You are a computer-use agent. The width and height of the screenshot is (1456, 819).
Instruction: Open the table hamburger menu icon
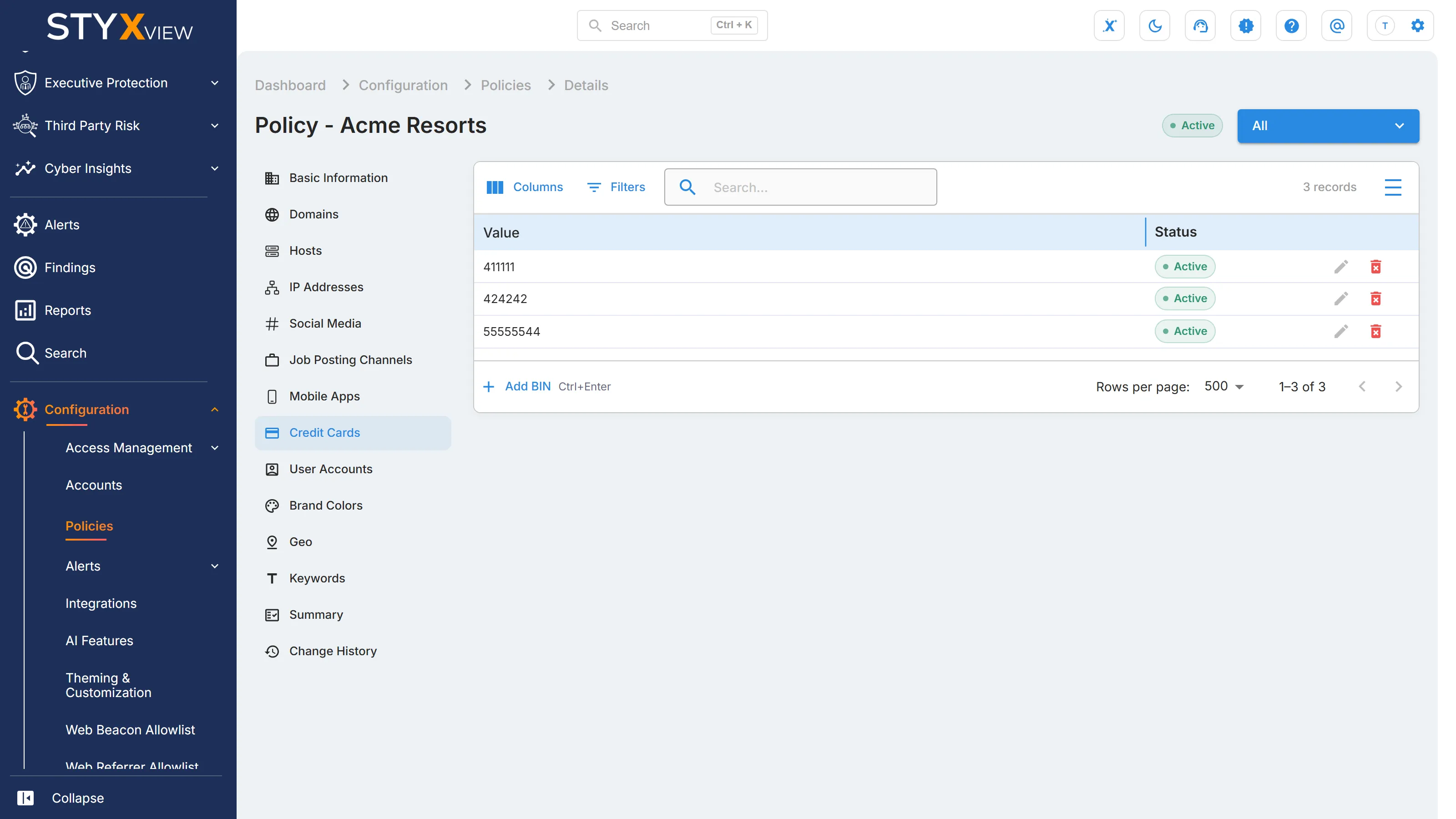(1393, 187)
